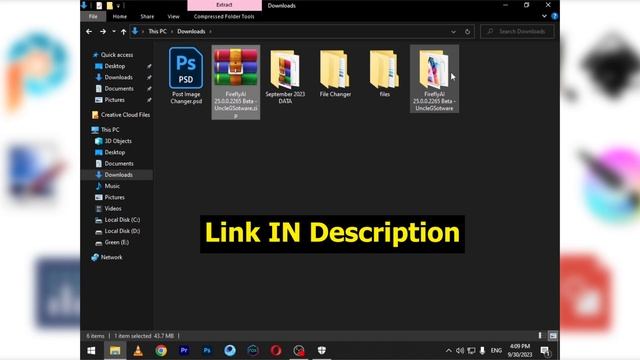Viewport: 640px width, 360px height.
Task: Open Google Chrome from taskbar
Action: 161,351
